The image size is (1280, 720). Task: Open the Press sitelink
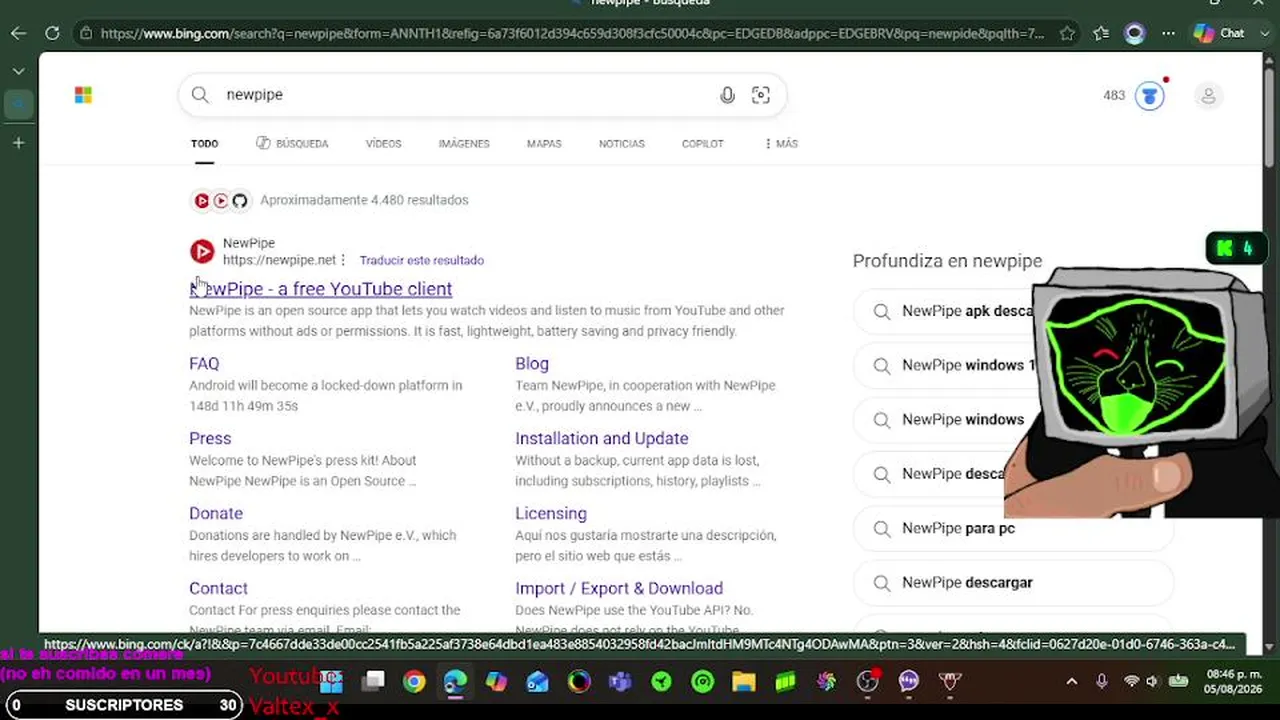point(210,439)
